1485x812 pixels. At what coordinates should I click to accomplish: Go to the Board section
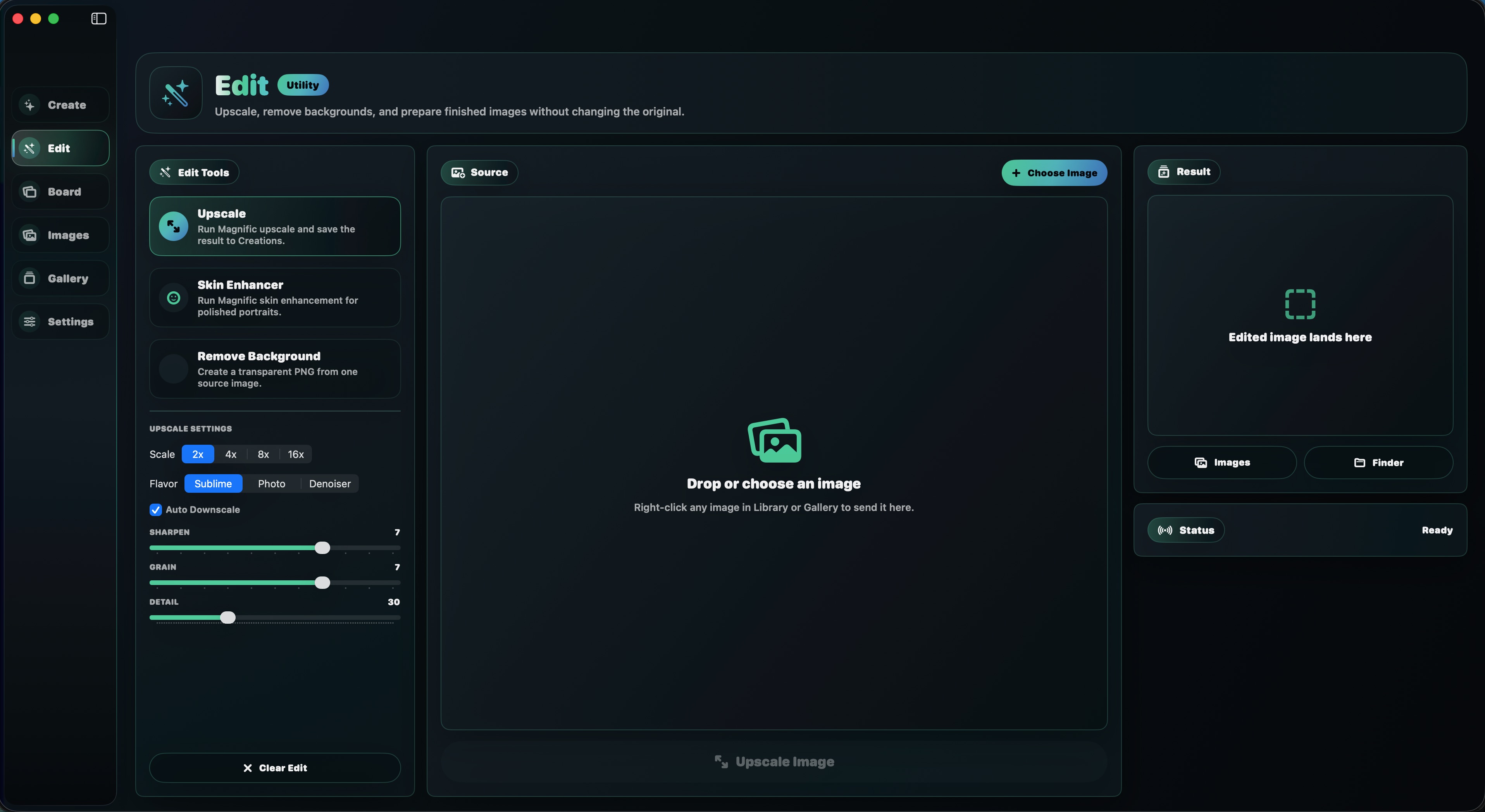pyautogui.click(x=60, y=191)
